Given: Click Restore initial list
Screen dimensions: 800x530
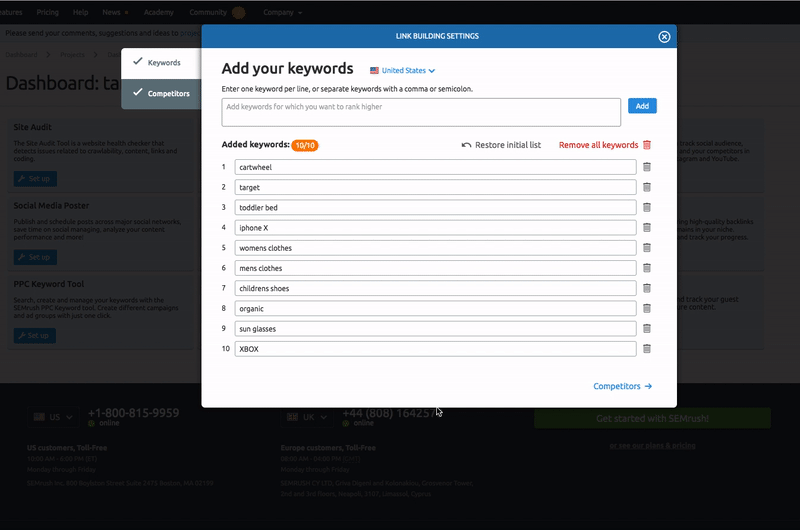Looking at the screenshot, I should click(501, 145).
